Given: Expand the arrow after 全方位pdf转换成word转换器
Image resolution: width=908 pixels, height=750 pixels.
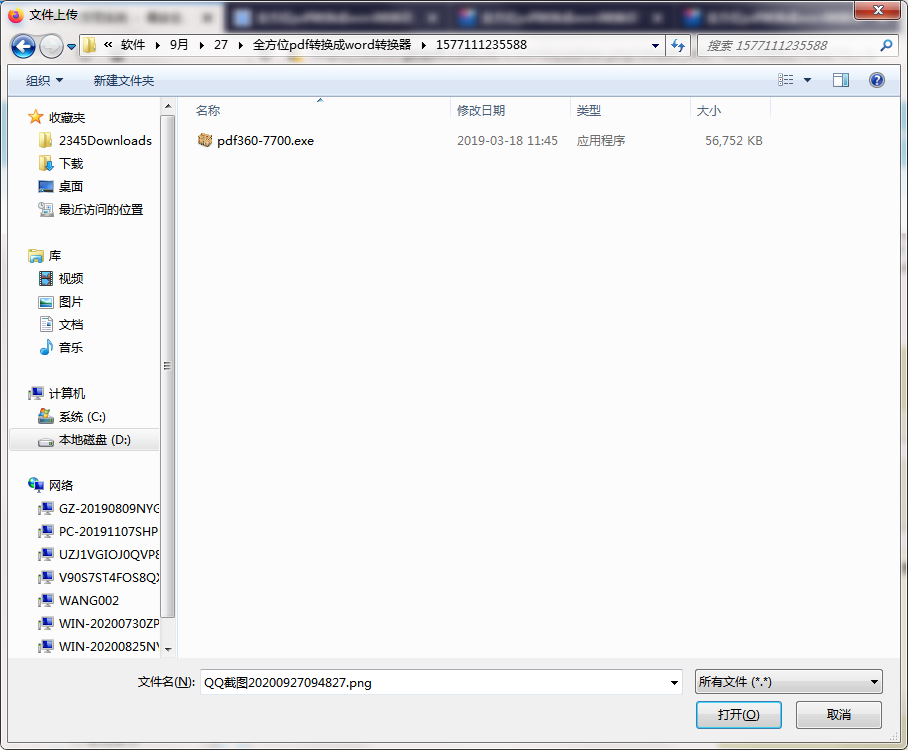Looking at the screenshot, I should click(x=424, y=45).
